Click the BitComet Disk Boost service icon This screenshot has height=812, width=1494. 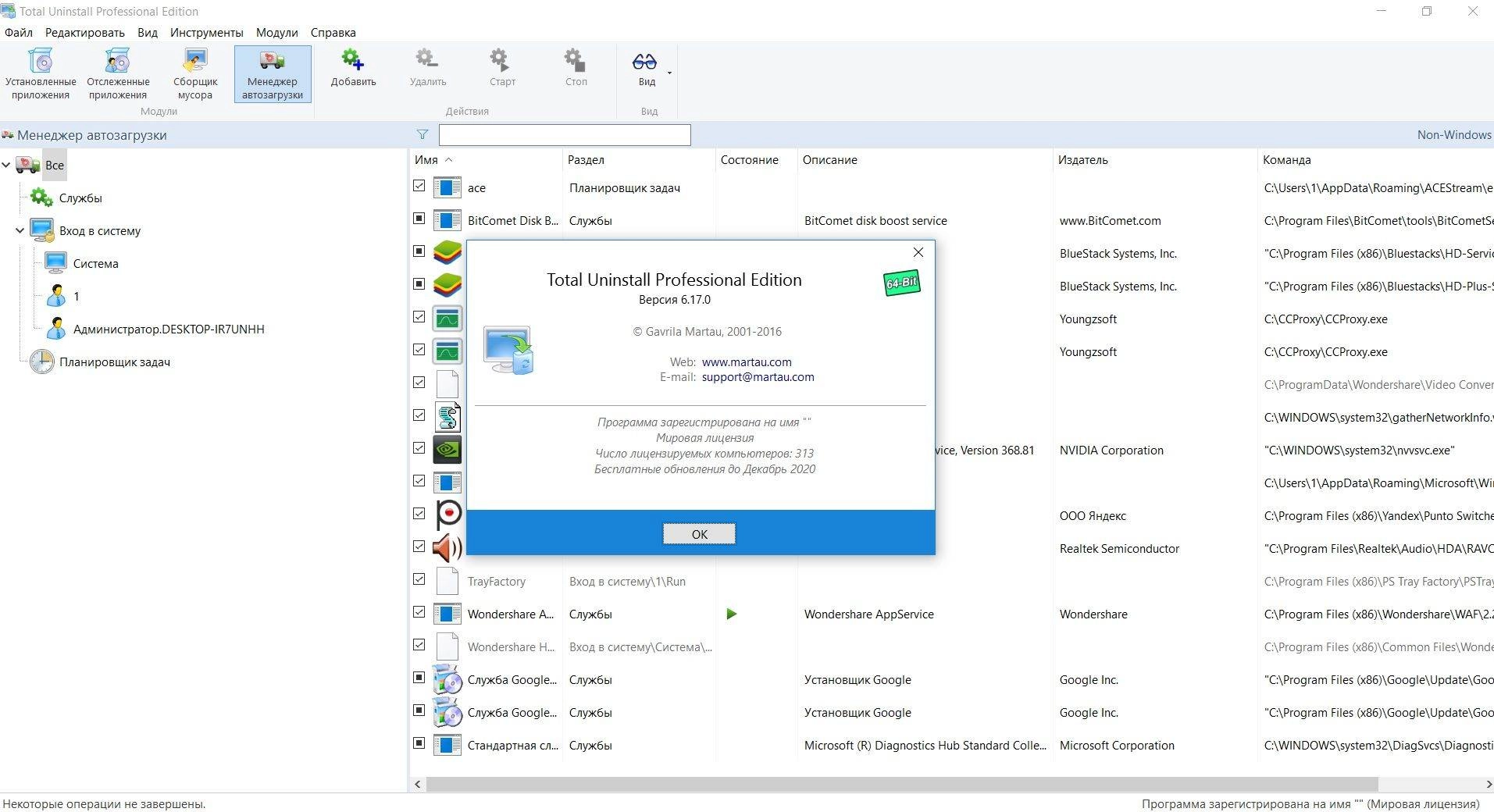click(x=447, y=220)
